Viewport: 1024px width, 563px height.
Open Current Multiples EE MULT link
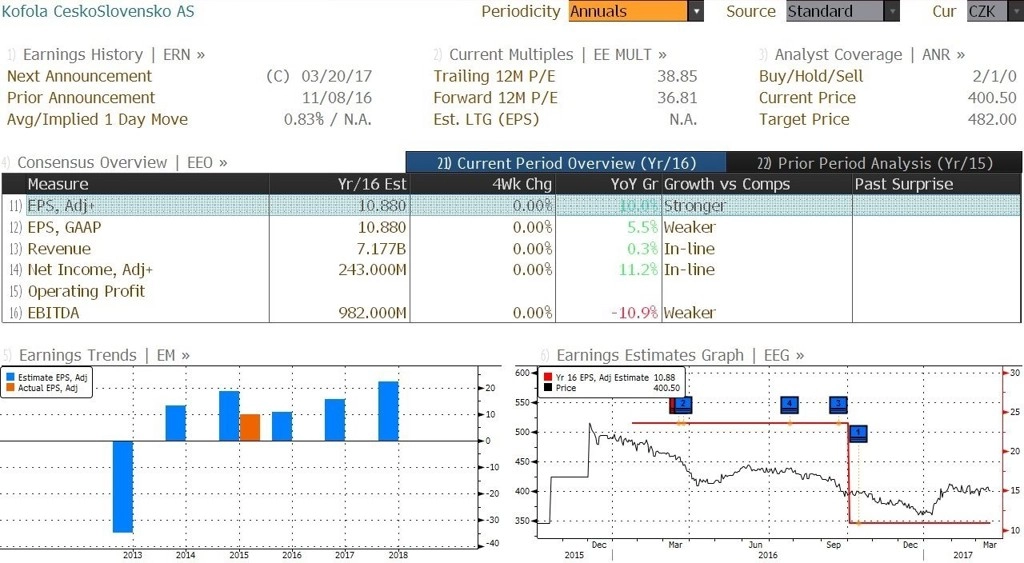tap(558, 54)
